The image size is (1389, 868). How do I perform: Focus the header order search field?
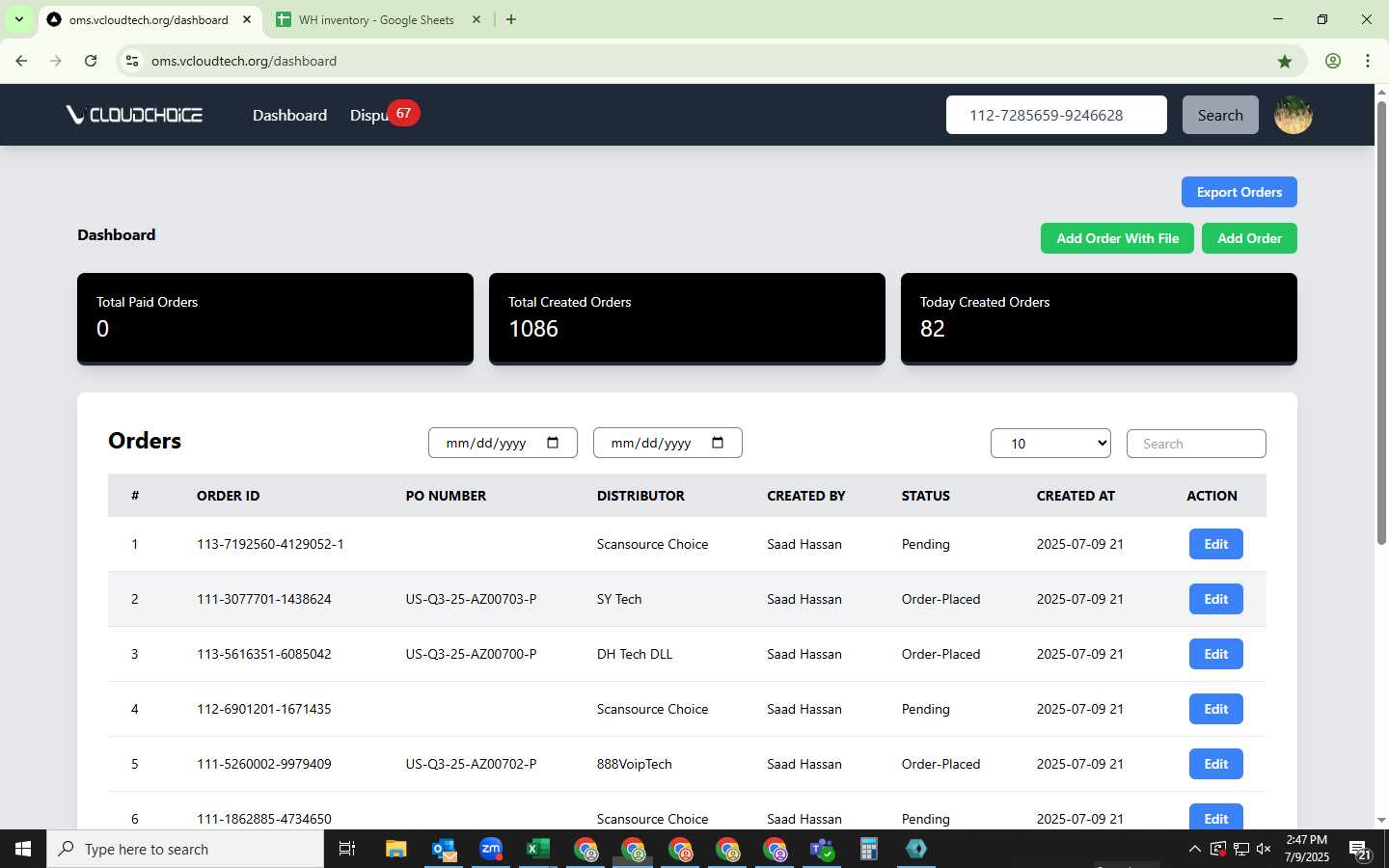click(1056, 115)
